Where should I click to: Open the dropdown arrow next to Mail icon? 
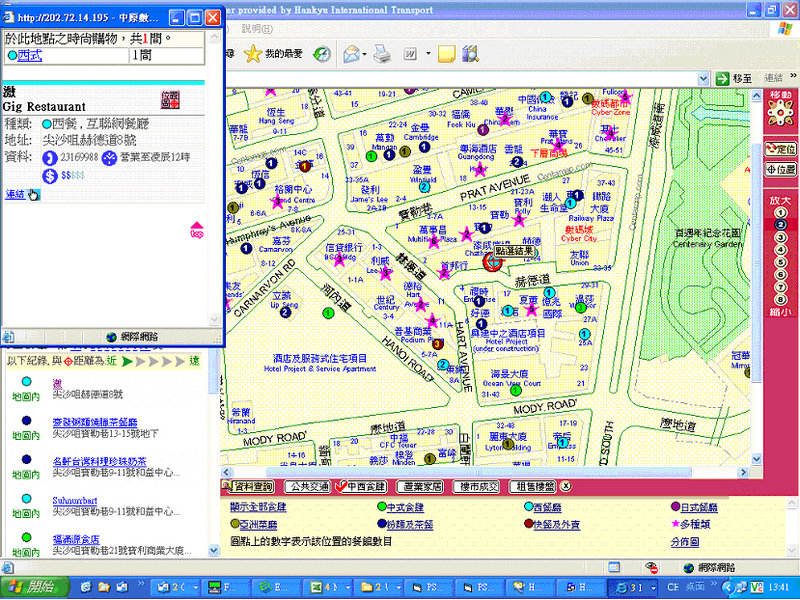click(366, 53)
